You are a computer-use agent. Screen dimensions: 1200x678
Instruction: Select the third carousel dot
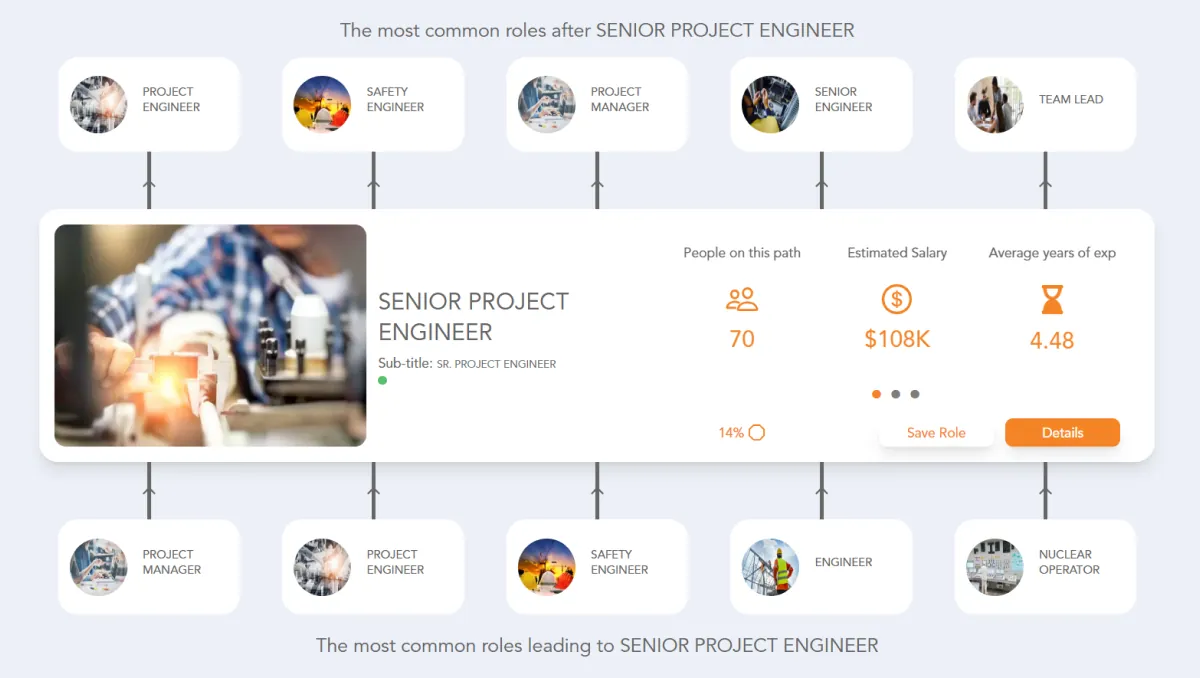(912, 394)
